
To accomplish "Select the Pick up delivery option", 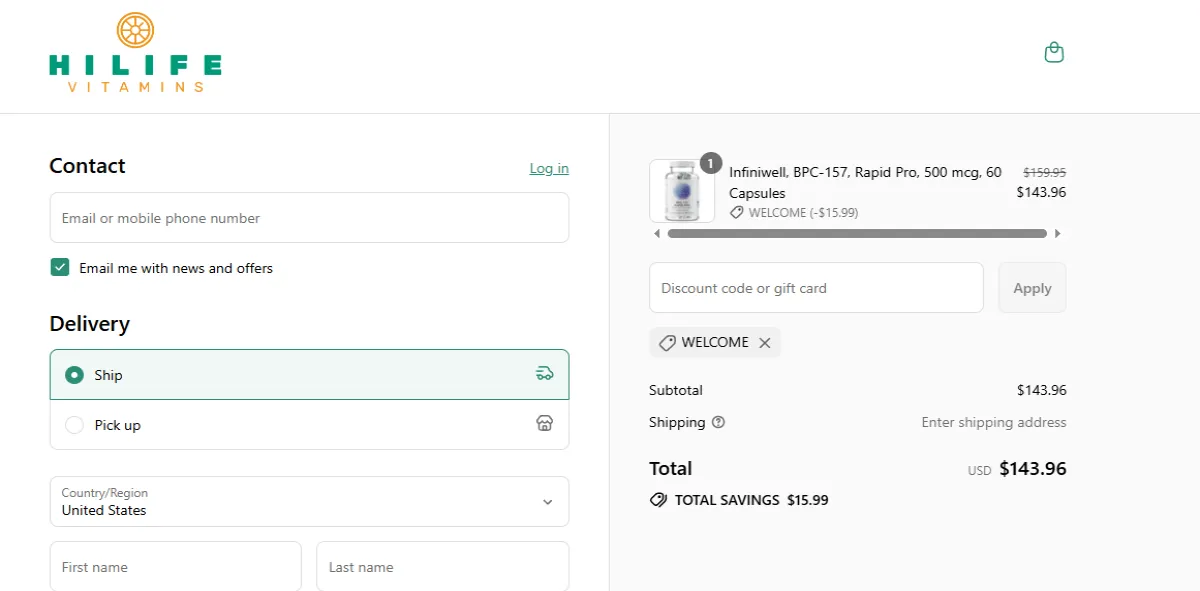I will point(74,424).
